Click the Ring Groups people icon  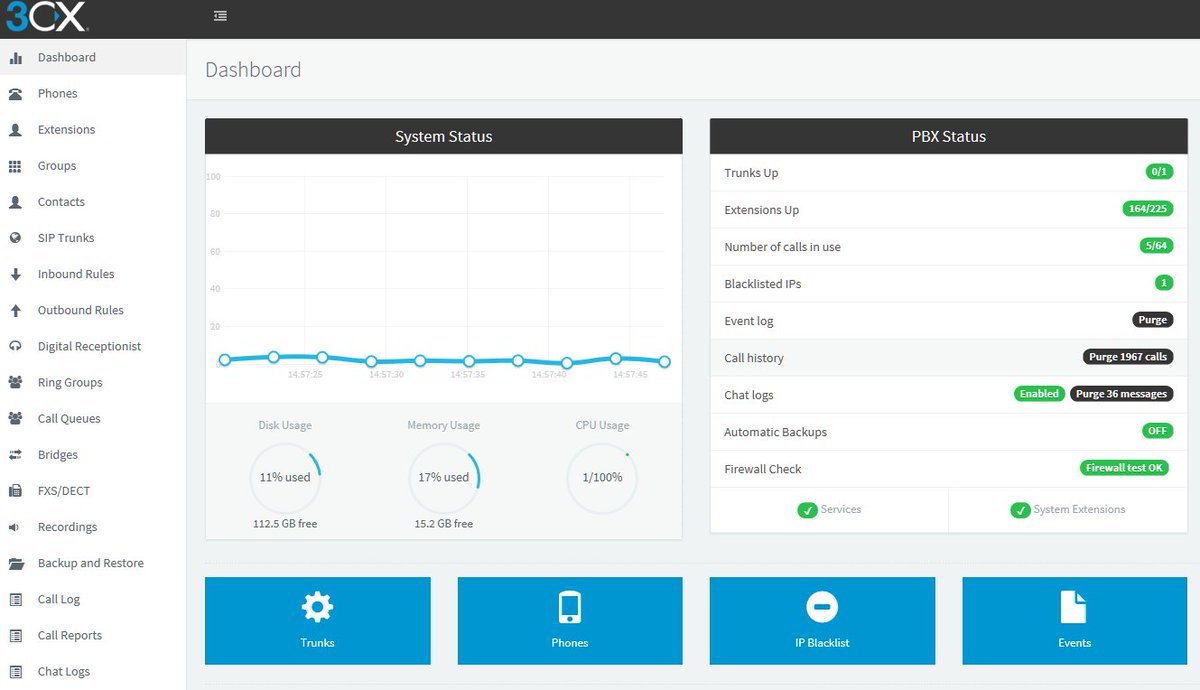[x=15, y=382]
